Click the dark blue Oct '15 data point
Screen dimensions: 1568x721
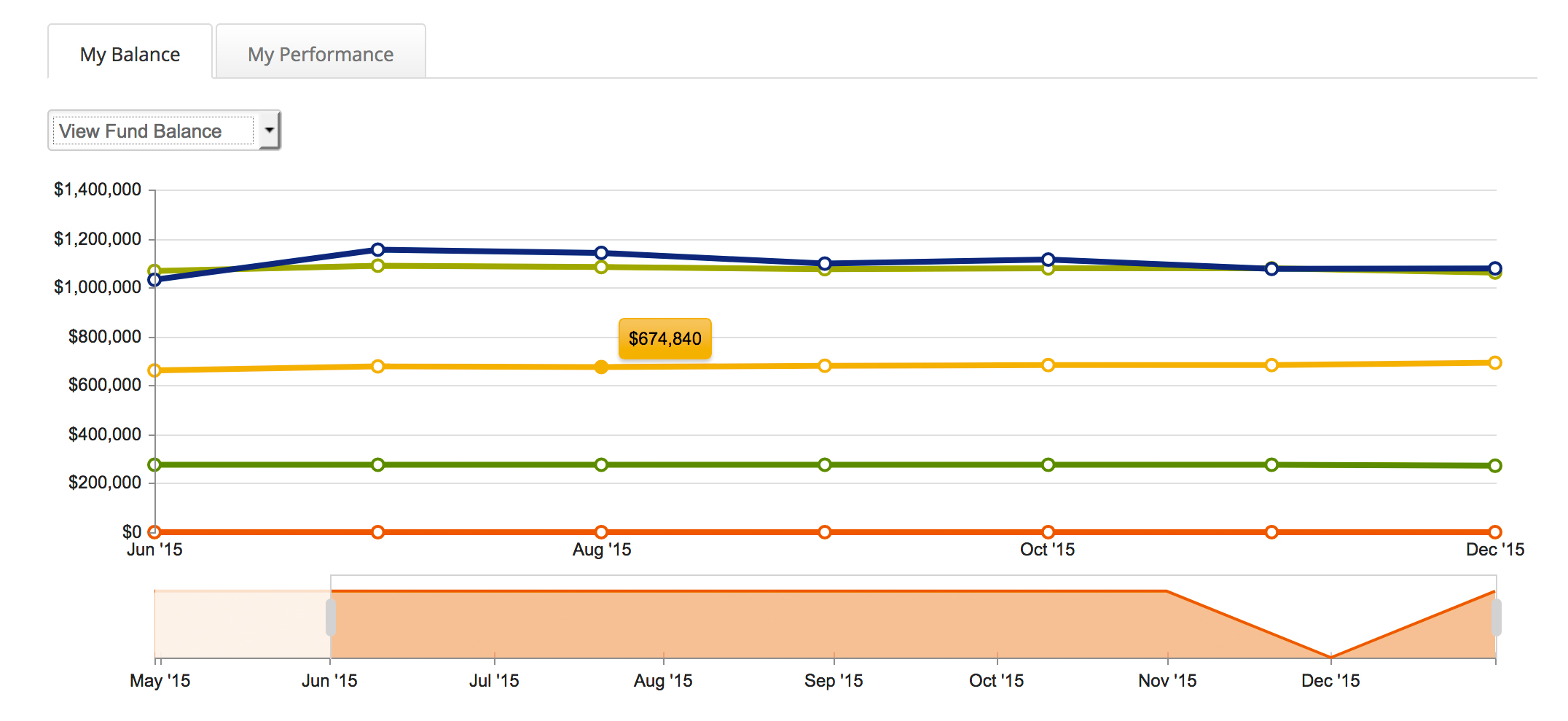tap(1048, 260)
